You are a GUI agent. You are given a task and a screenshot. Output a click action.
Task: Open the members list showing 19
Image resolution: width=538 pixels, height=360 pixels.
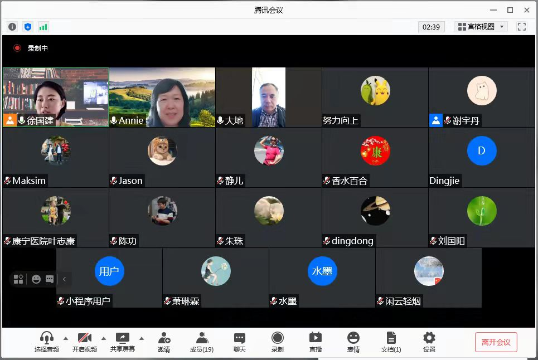[x=202, y=338]
